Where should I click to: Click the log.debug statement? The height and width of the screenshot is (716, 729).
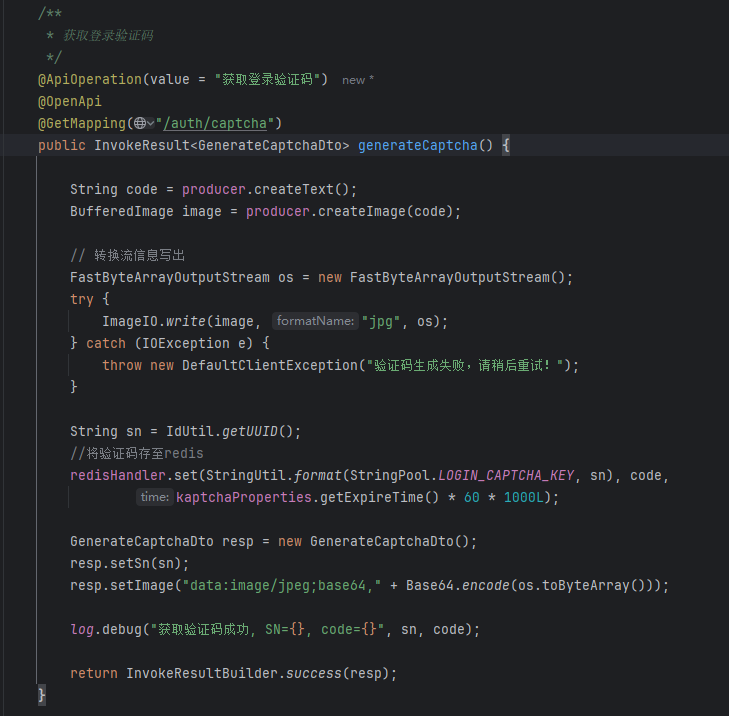tap(275, 629)
